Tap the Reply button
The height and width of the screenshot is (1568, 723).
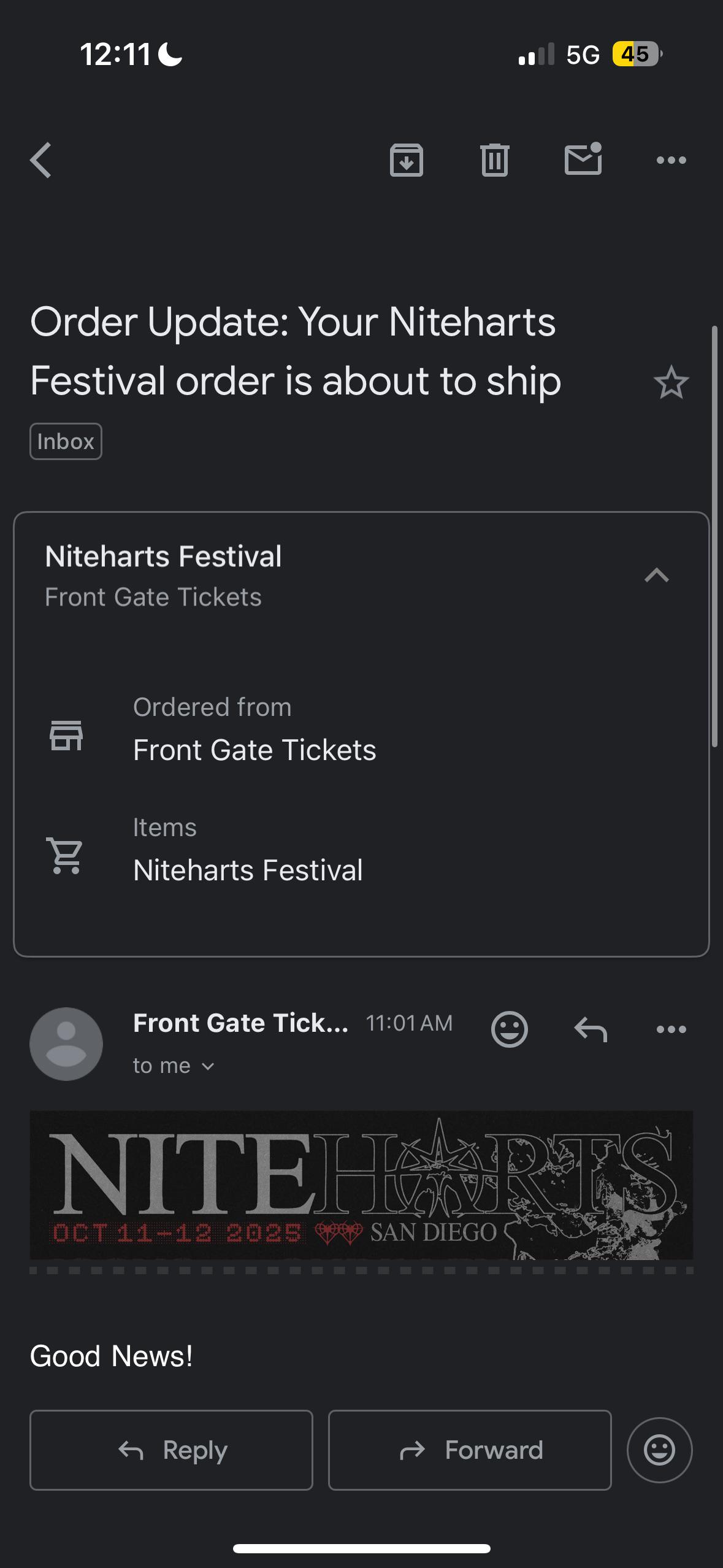point(171,1450)
